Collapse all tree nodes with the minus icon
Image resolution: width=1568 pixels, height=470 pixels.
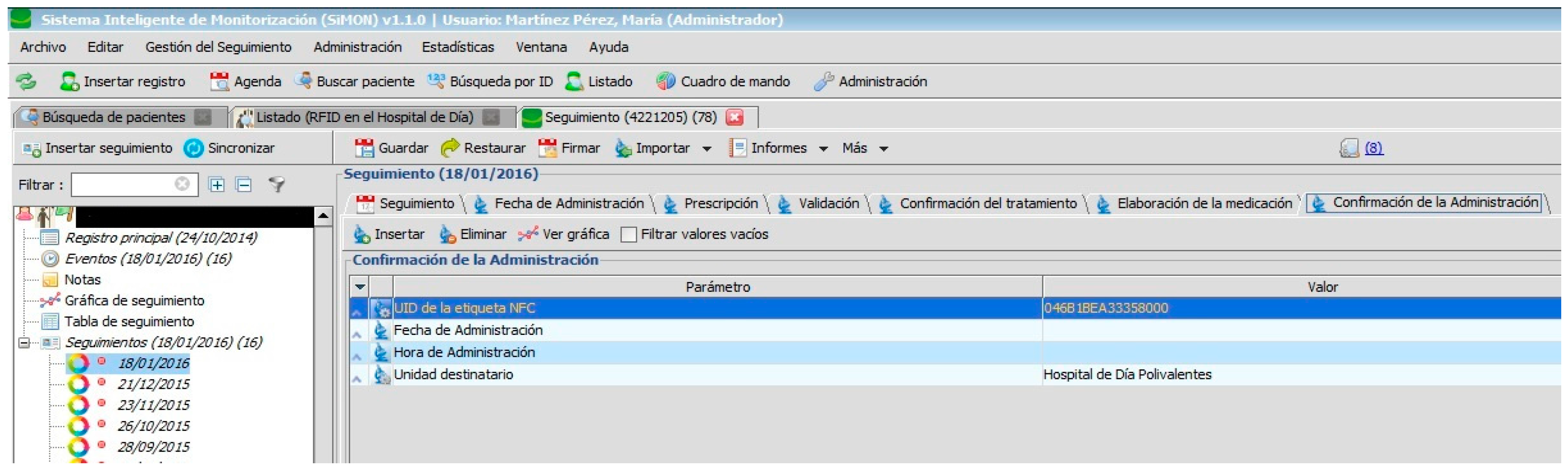pyautogui.click(x=243, y=185)
